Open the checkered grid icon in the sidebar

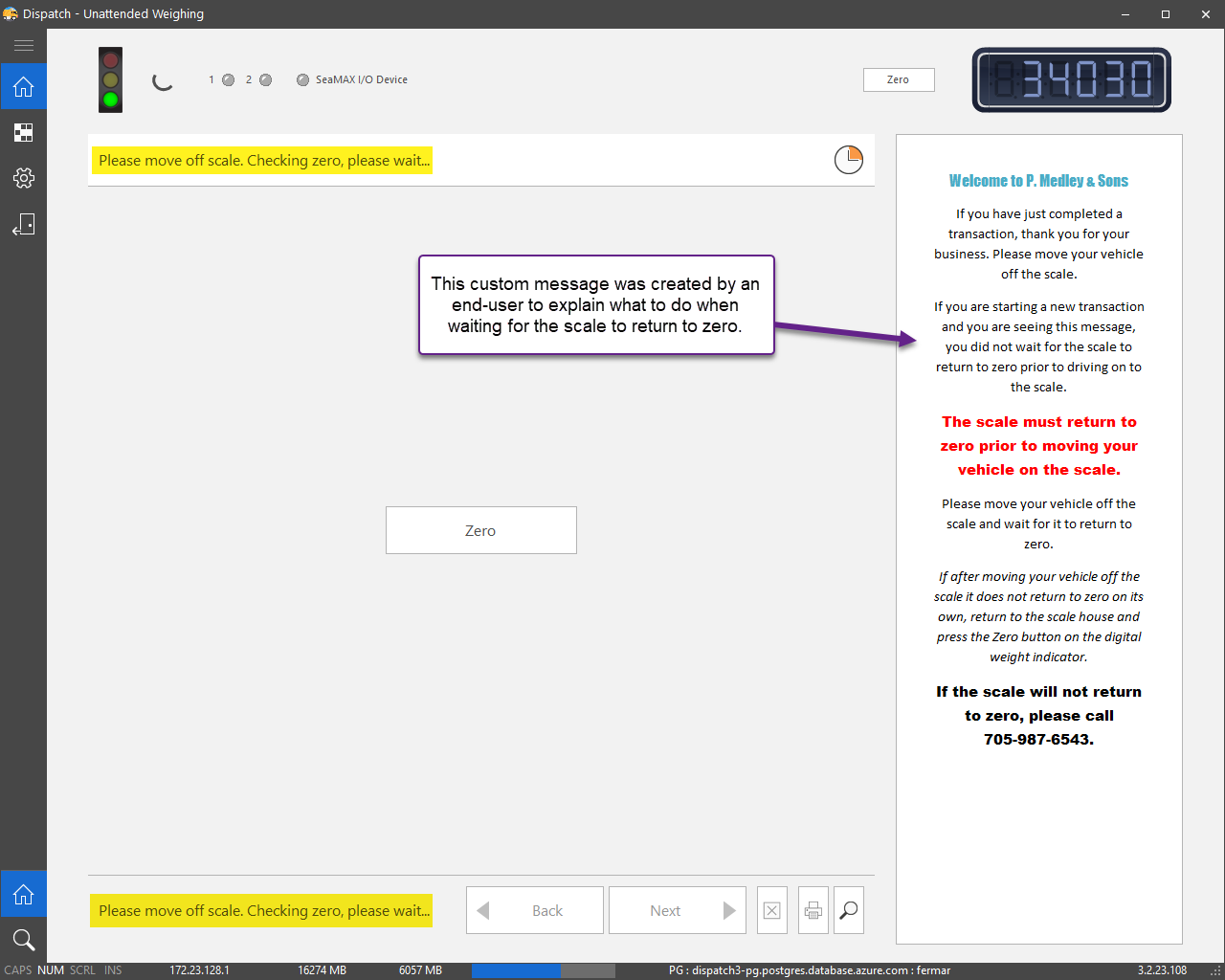pyautogui.click(x=23, y=133)
